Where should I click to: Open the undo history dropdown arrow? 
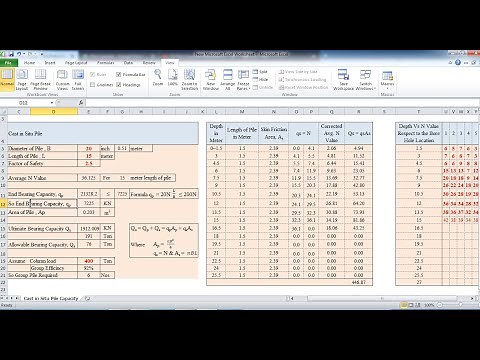(x=24, y=54)
